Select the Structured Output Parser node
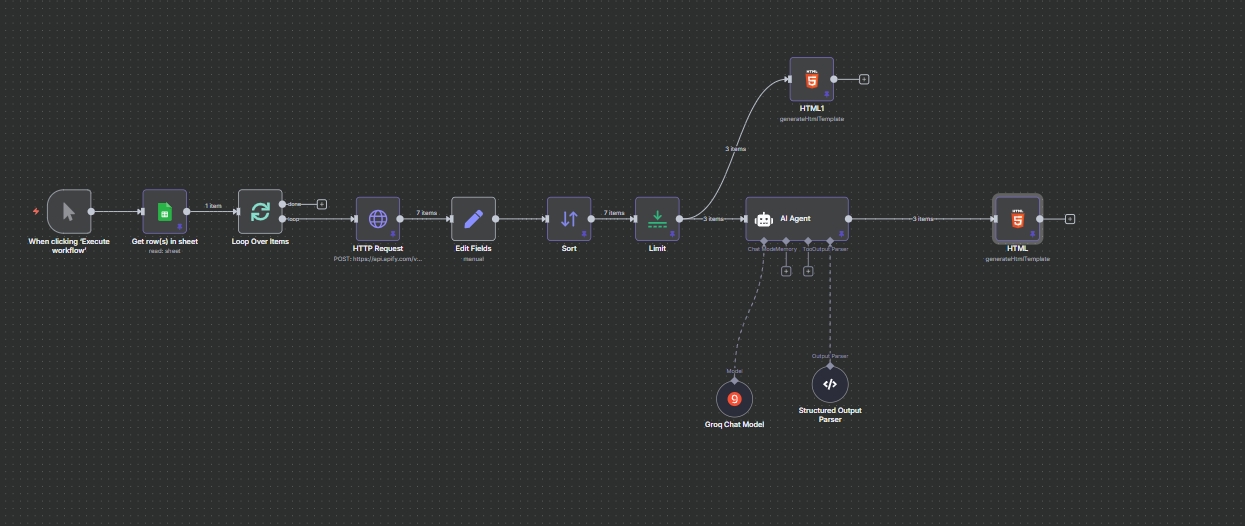Image resolution: width=1245 pixels, height=526 pixels. coord(829,384)
